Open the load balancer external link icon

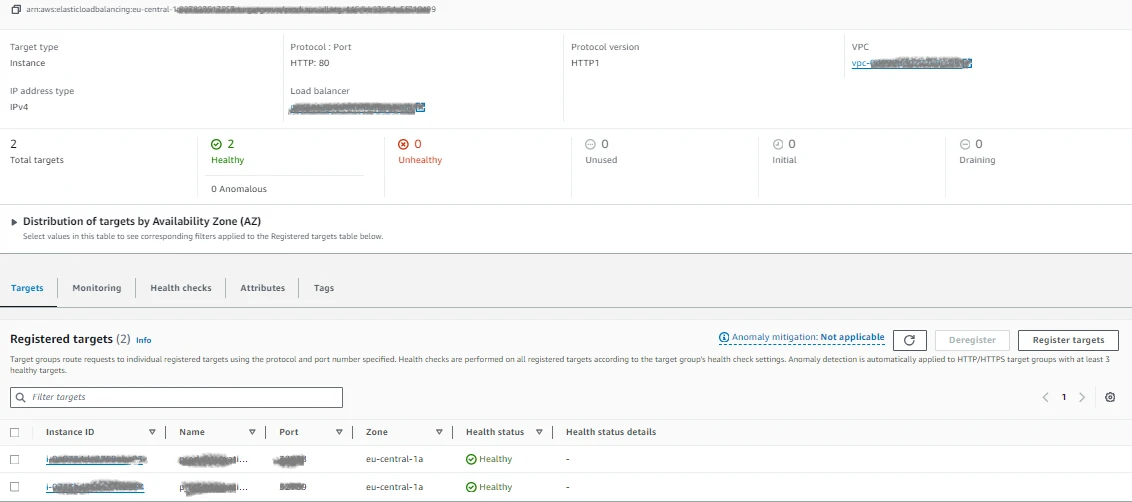tap(420, 108)
